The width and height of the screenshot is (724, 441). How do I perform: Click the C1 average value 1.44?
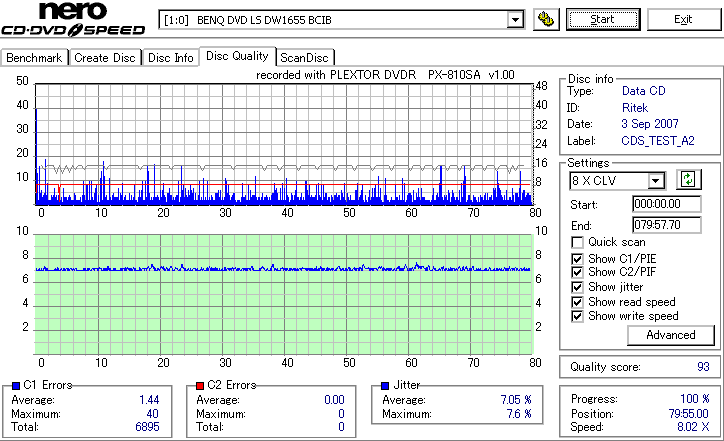pyautogui.click(x=149, y=400)
